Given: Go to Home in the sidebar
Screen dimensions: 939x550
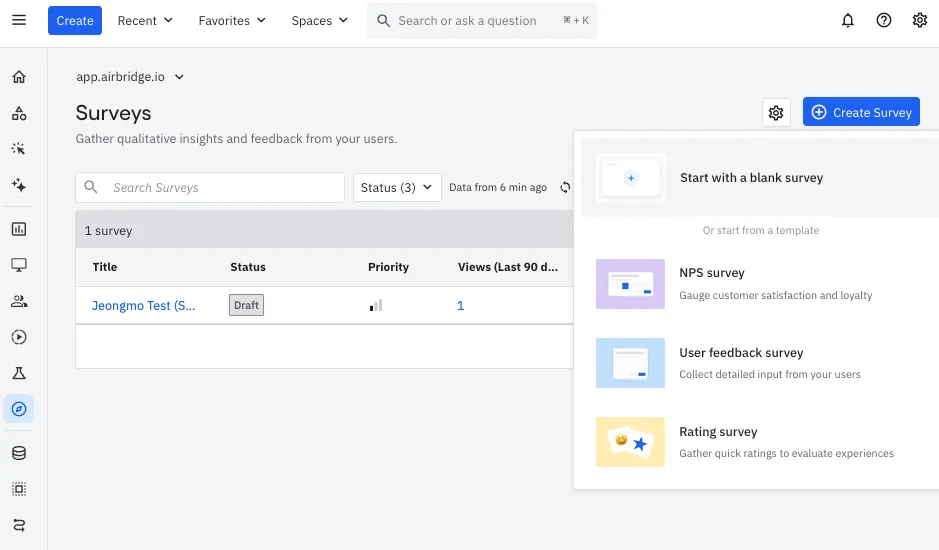Looking at the screenshot, I should coord(19,77).
